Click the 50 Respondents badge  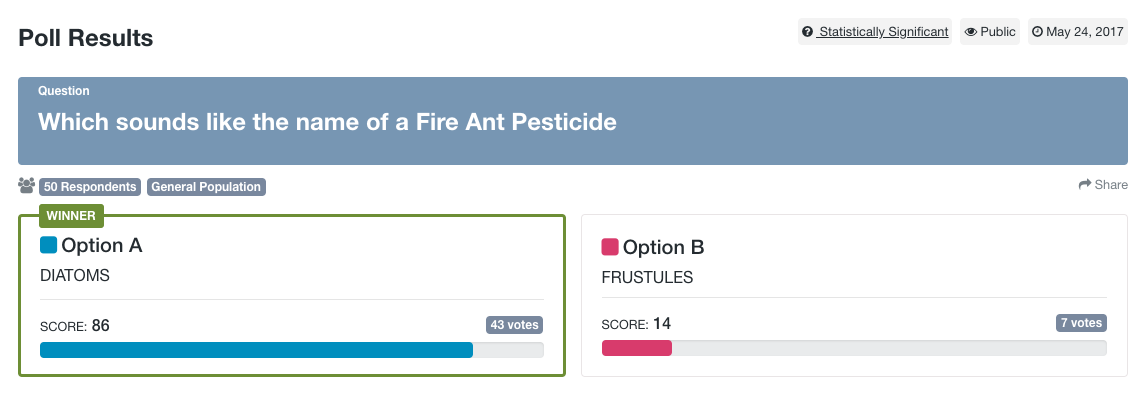point(90,187)
